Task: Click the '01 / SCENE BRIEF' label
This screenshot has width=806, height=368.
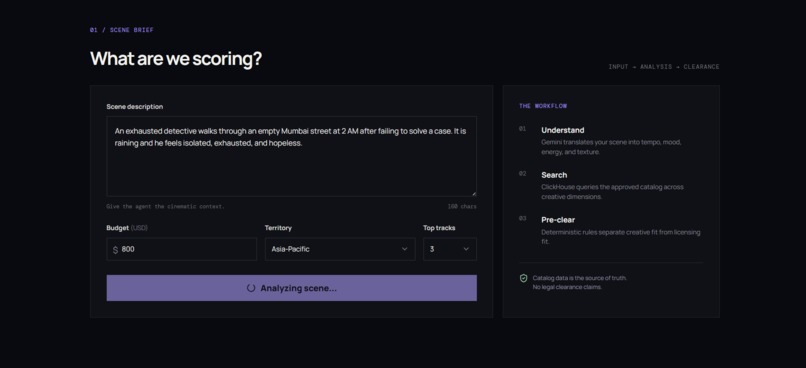Action: coord(121,30)
